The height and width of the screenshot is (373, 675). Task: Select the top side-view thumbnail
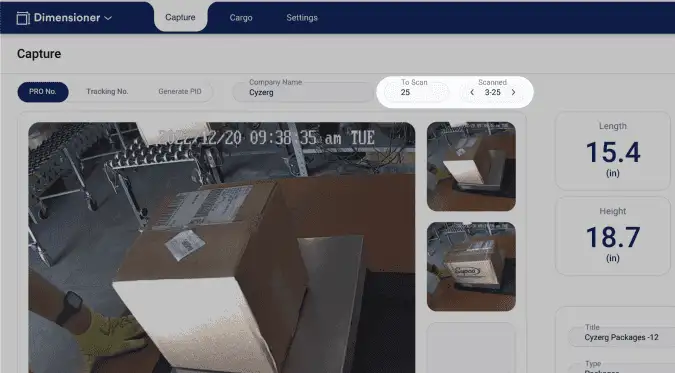click(471, 166)
